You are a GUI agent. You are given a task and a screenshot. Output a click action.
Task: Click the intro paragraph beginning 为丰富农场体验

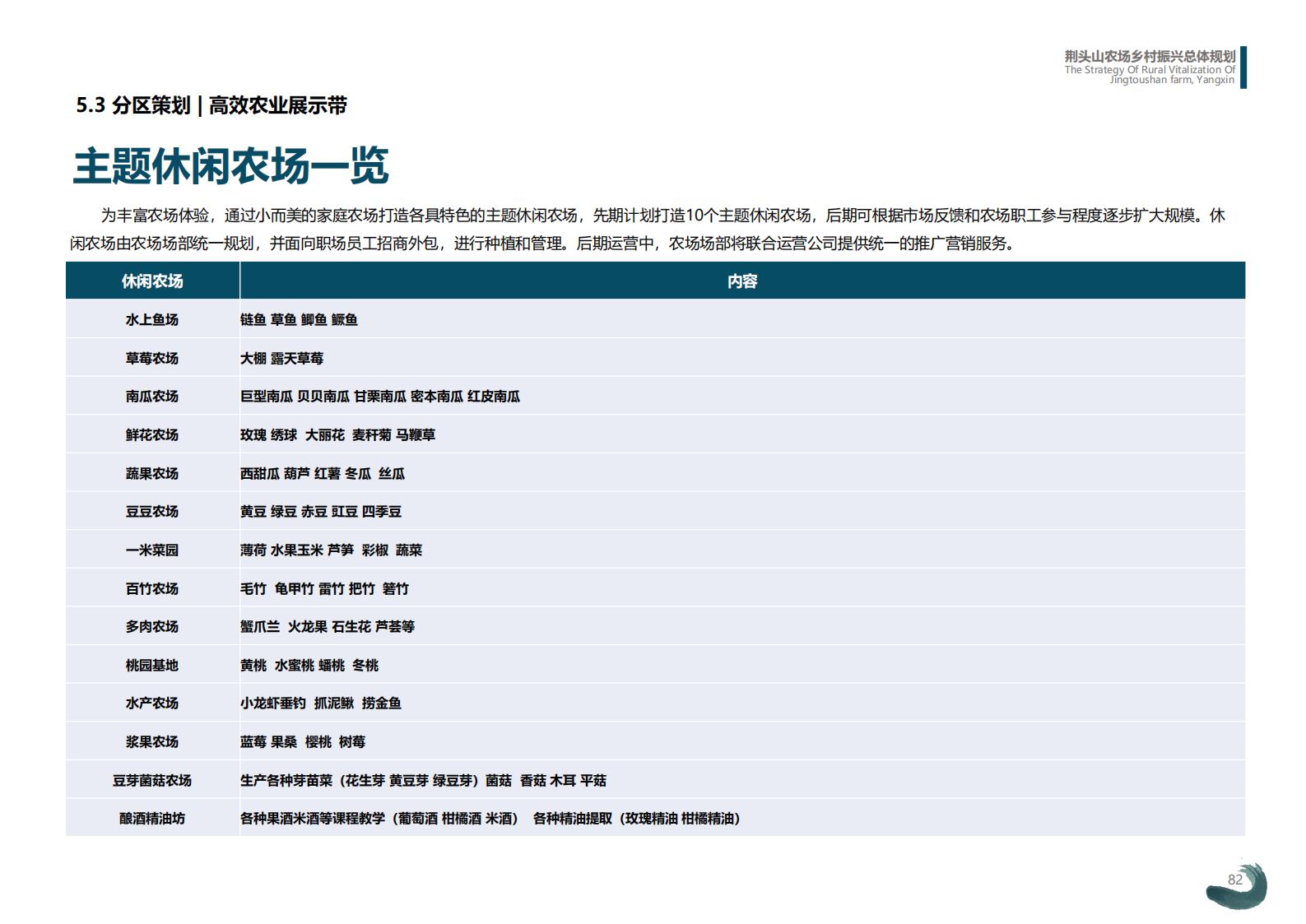pyautogui.click(x=648, y=229)
